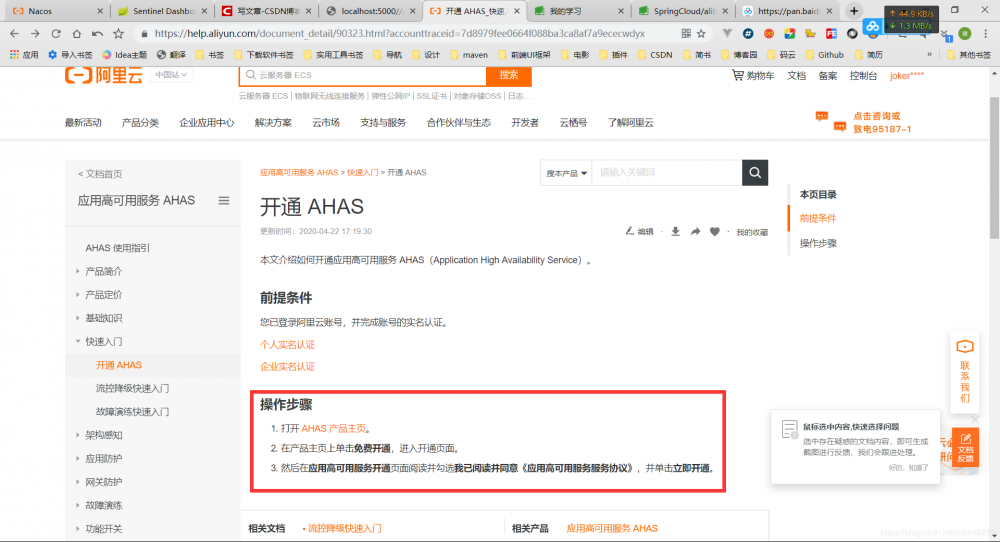Bookmark page with star icon in address bar
Image resolution: width=1000 pixels, height=542 pixels.
[702, 34]
